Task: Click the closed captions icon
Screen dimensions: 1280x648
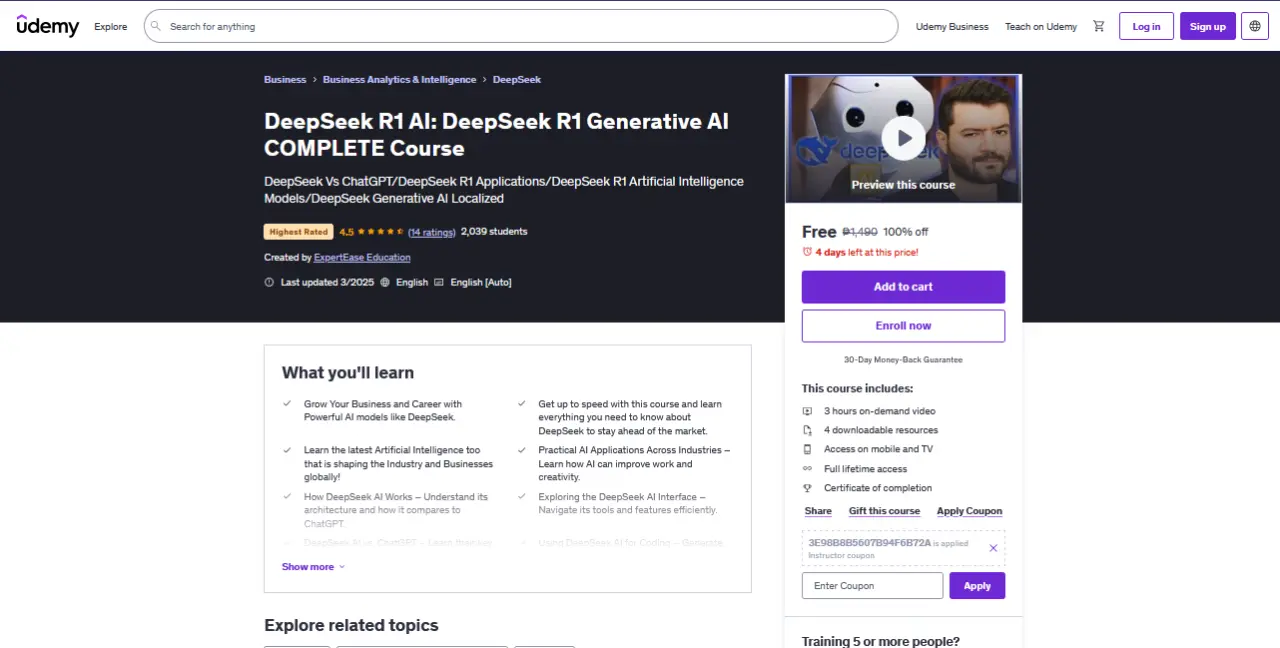Action: tap(438, 282)
